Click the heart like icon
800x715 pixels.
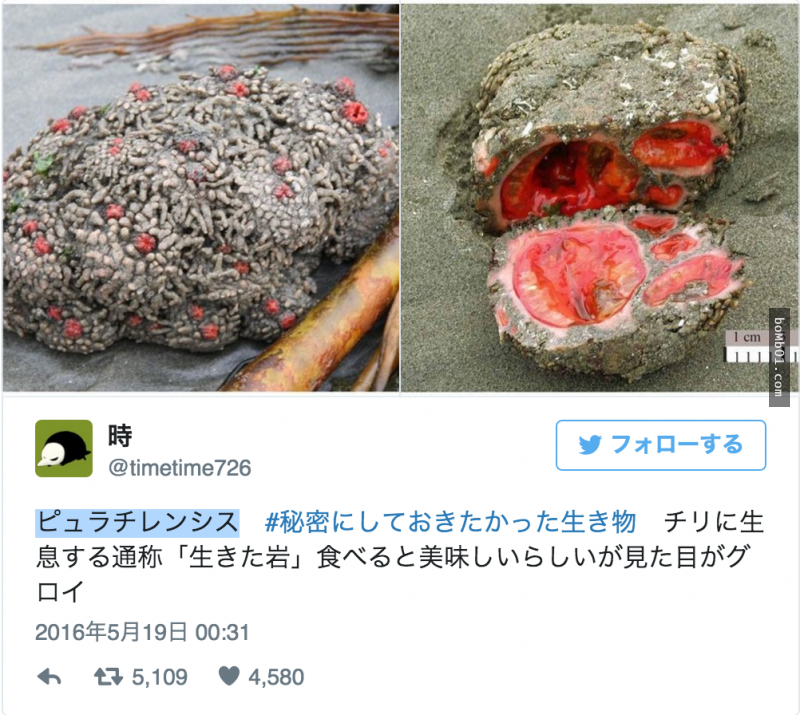229,676
